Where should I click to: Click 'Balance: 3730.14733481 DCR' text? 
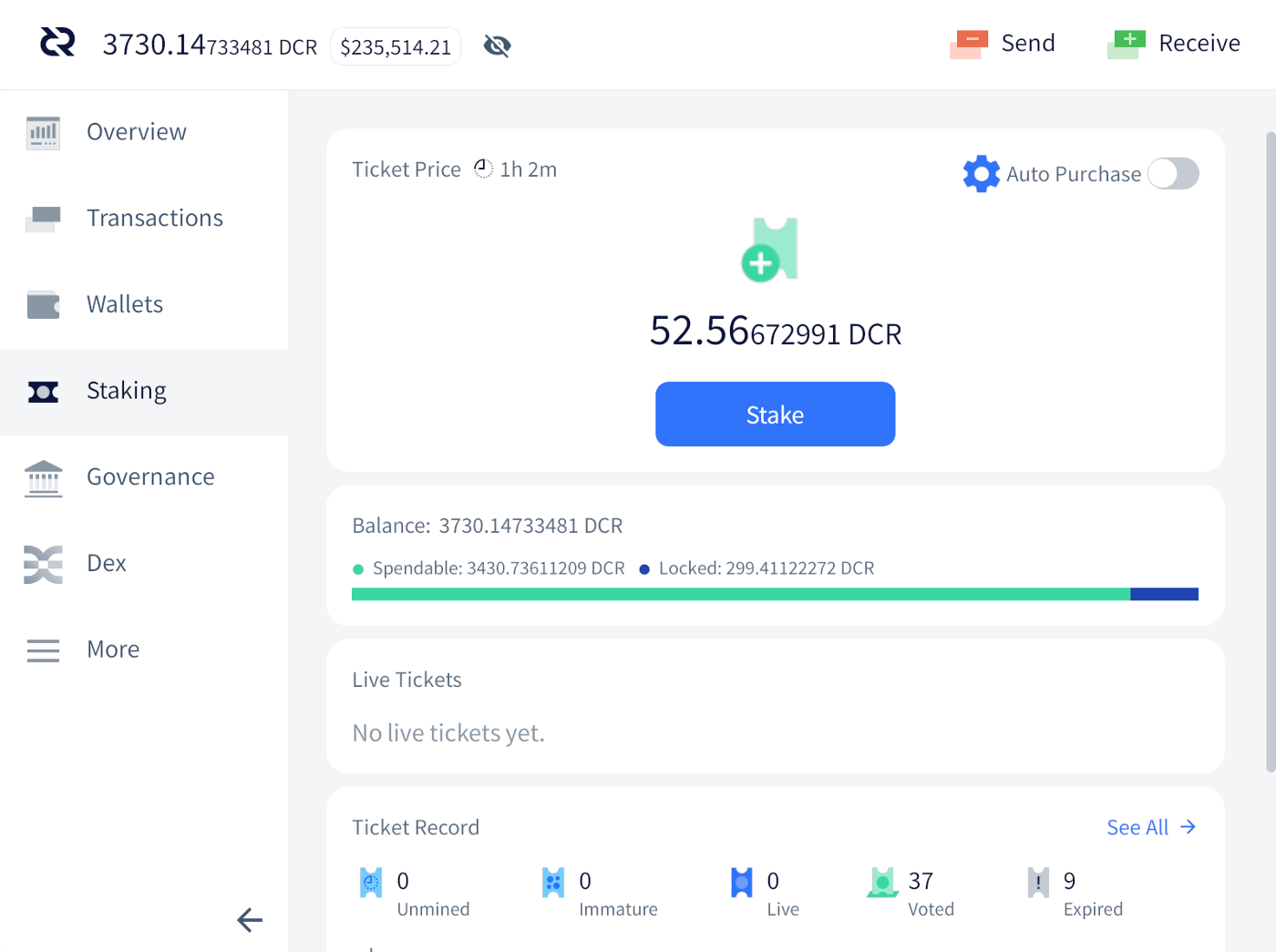[488, 526]
